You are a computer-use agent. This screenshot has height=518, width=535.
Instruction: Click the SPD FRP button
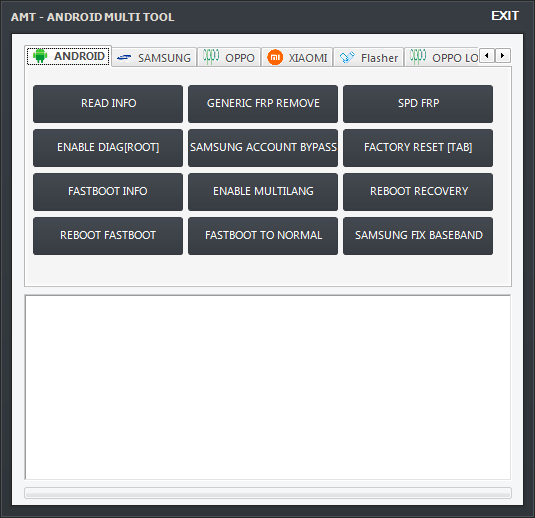418,104
